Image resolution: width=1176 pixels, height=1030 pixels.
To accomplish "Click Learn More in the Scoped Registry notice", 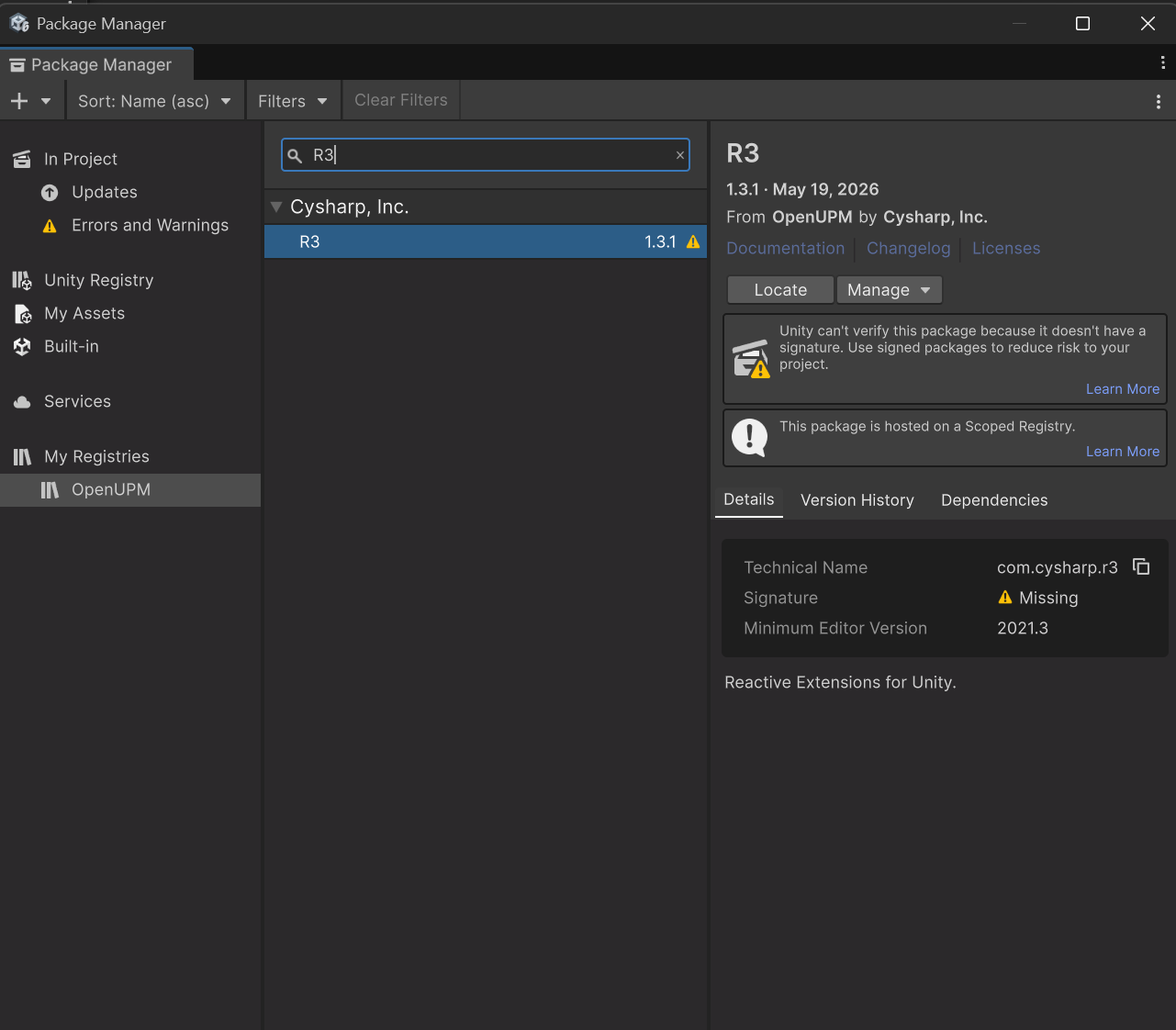I will coord(1122,452).
